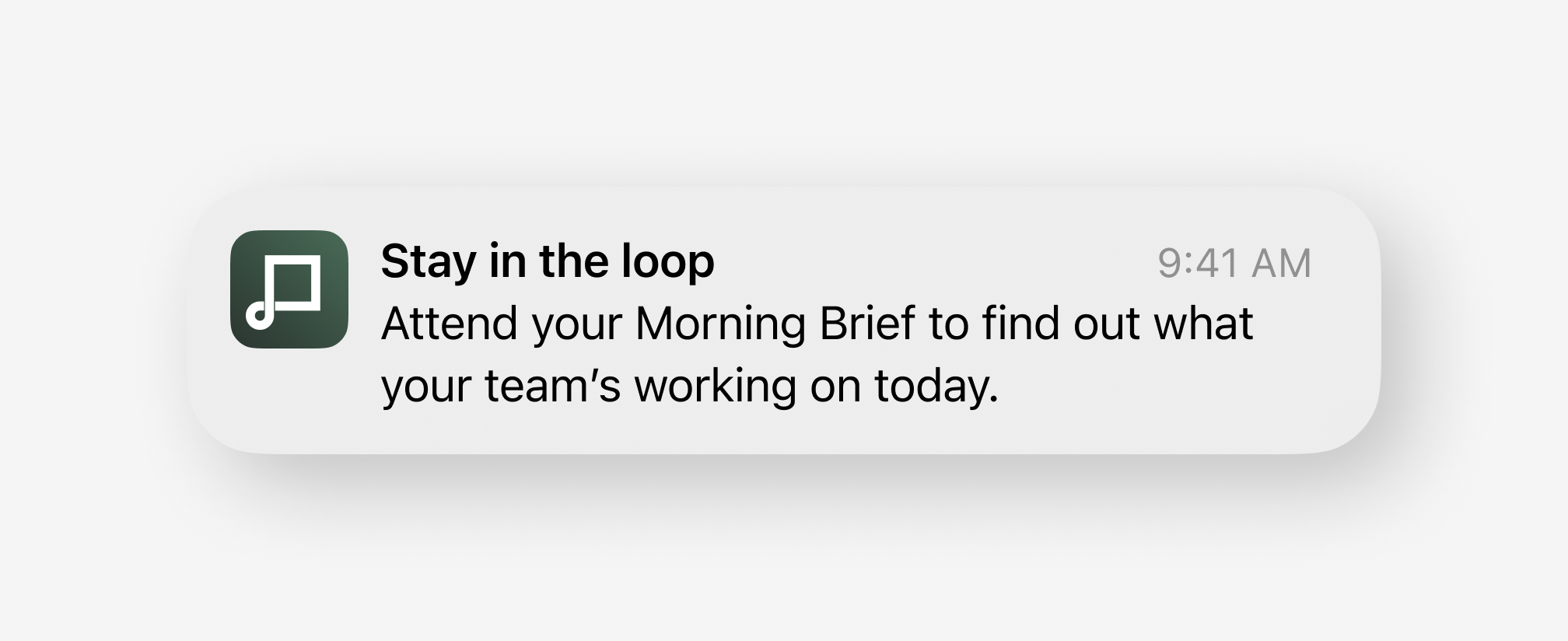This screenshot has height=641, width=1568.
Task: Click the words "Morning Brief" in the message
Action: 775,324
